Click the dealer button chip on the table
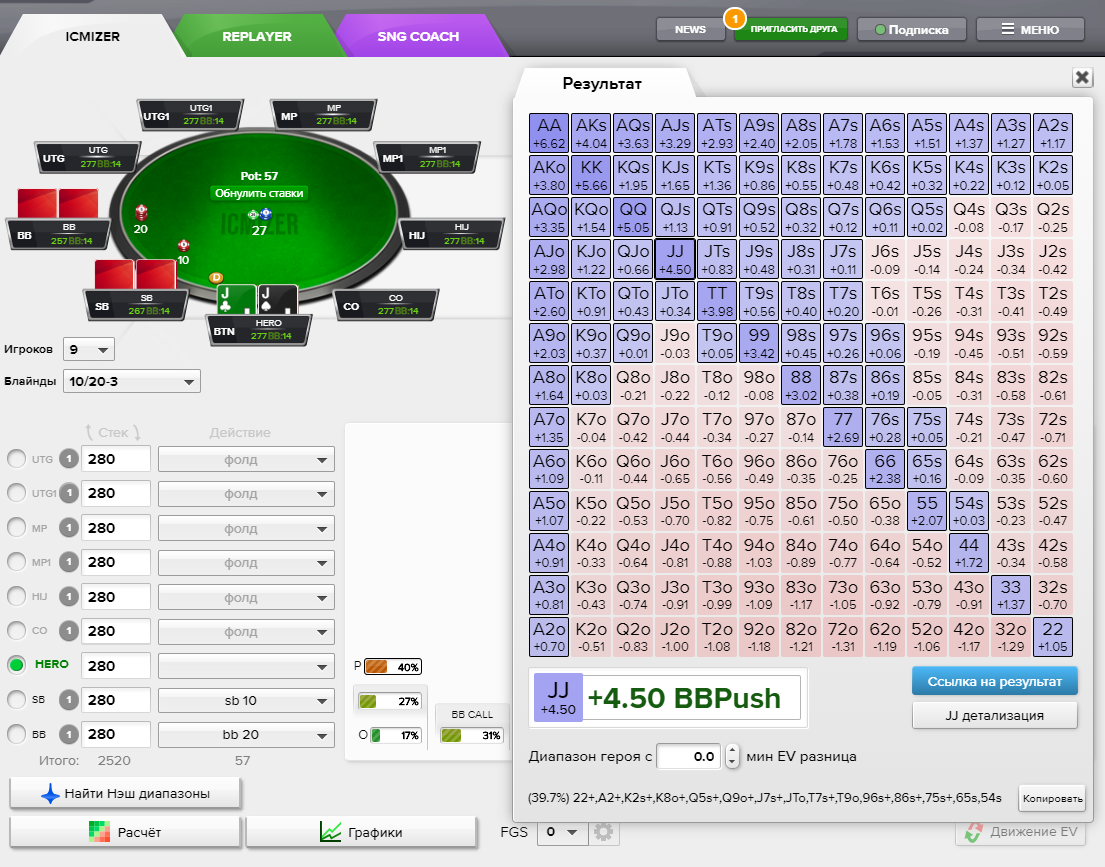The width and height of the screenshot is (1105, 867). coord(216,278)
